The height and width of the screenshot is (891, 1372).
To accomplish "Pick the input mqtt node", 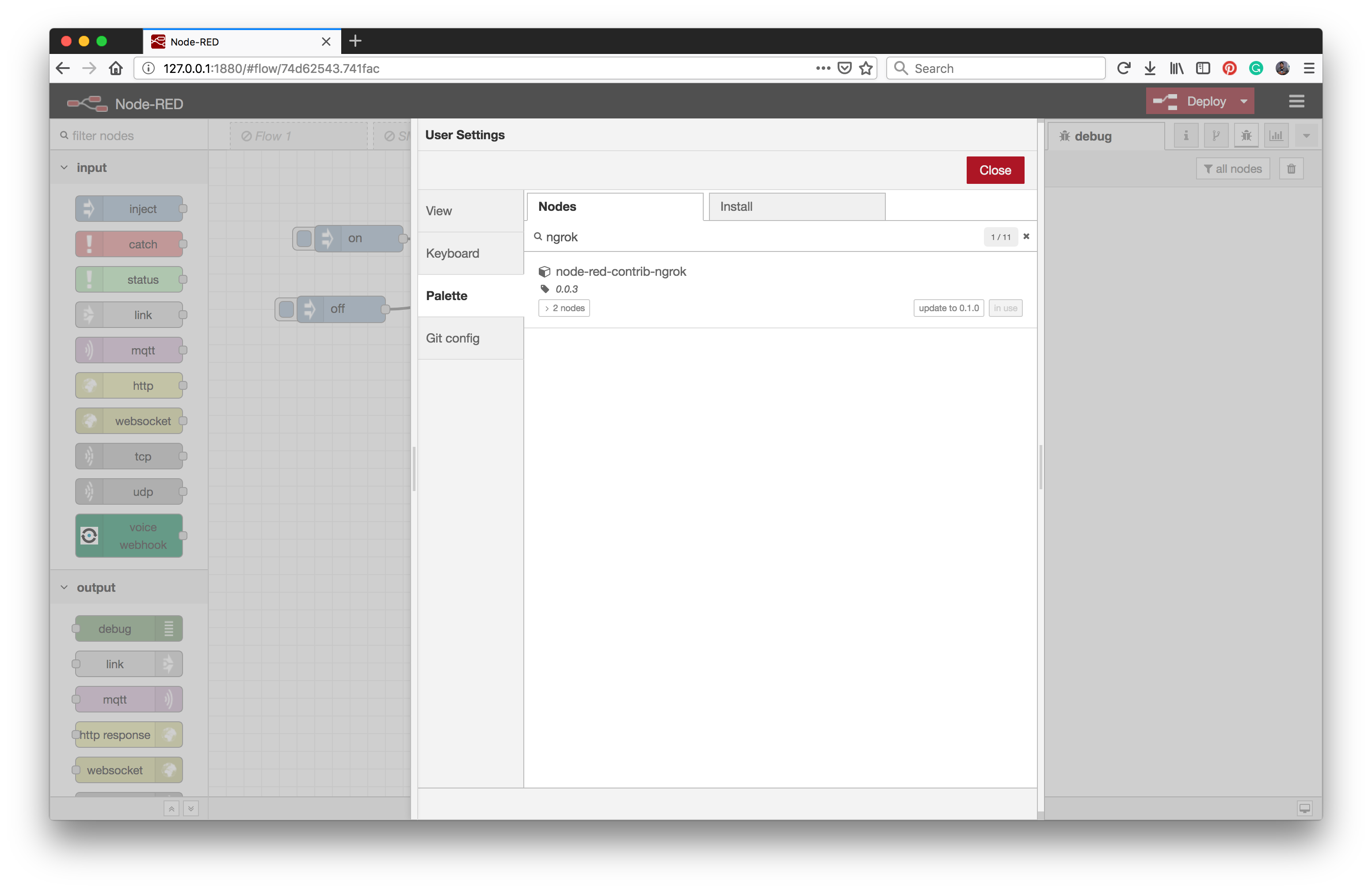I will click(x=129, y=350).
